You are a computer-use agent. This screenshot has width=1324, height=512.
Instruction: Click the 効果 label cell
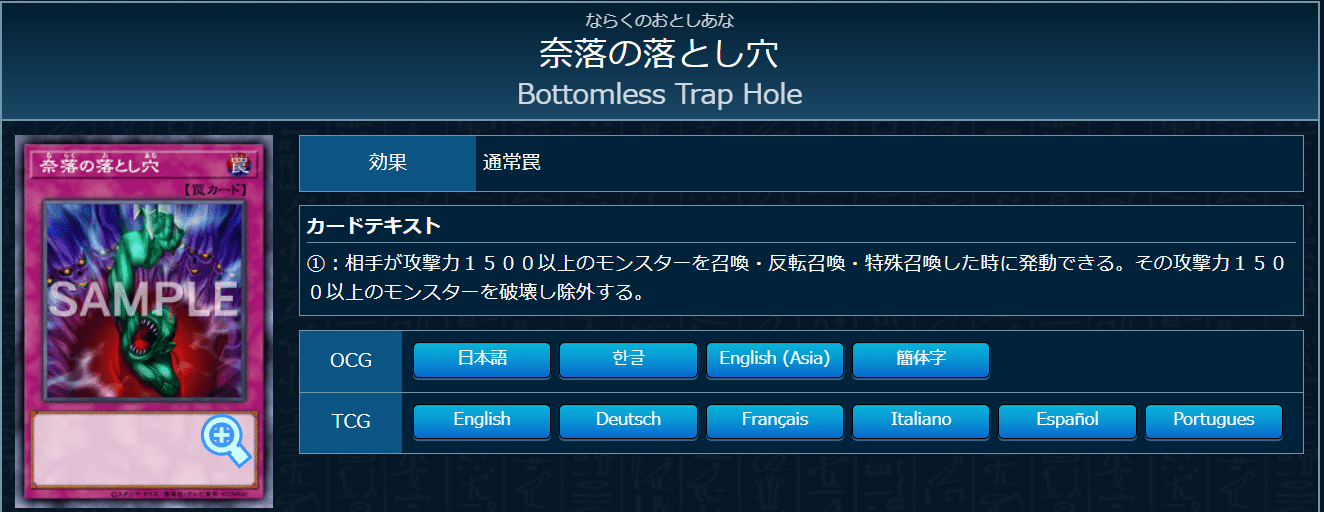pyautogui.click(x=388, y=163)
